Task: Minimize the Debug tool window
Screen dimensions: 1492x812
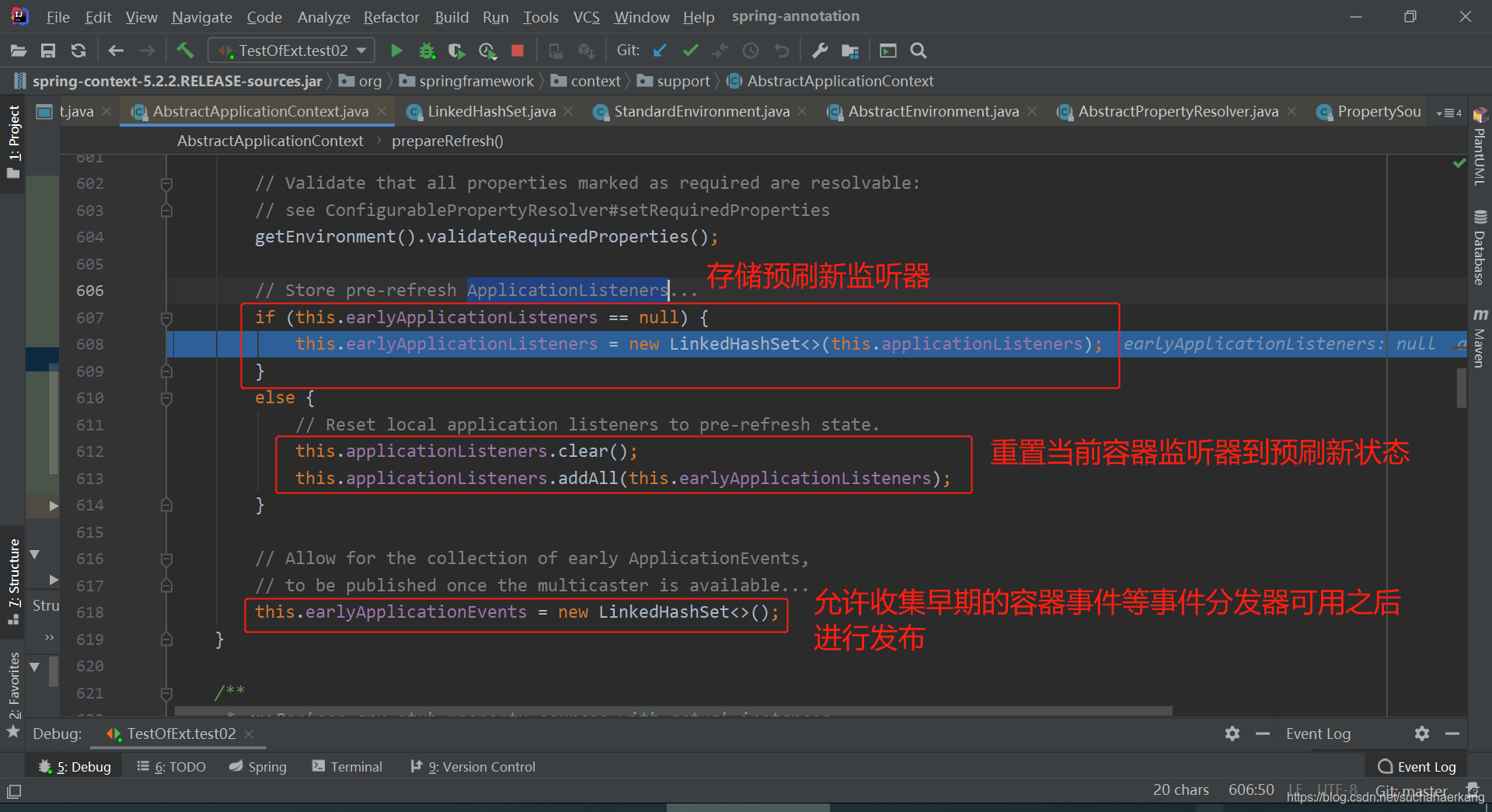Action: pyautogui.click(x=1263, y=734)
